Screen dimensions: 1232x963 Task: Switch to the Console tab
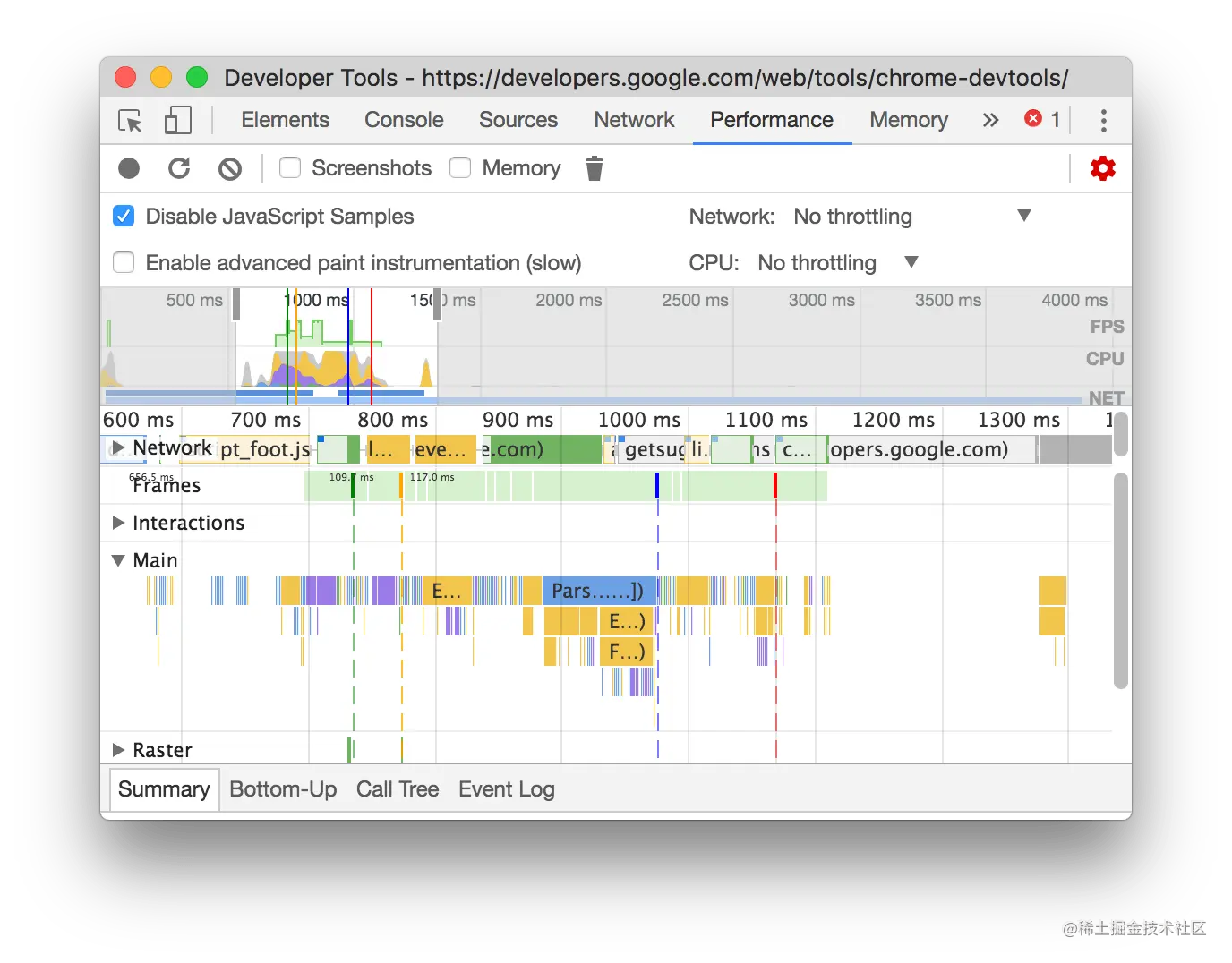pyautogui.click(x=404, y=120)
